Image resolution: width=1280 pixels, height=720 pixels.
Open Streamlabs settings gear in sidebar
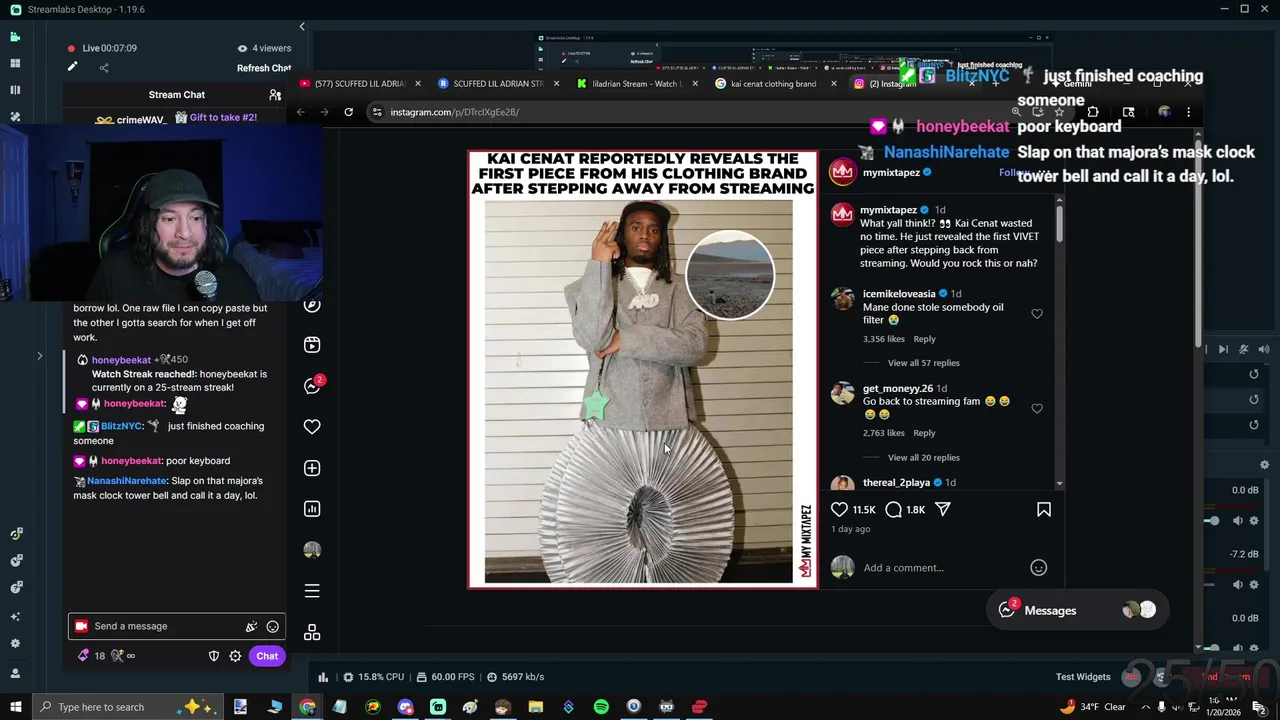click(x=15, y=644)
